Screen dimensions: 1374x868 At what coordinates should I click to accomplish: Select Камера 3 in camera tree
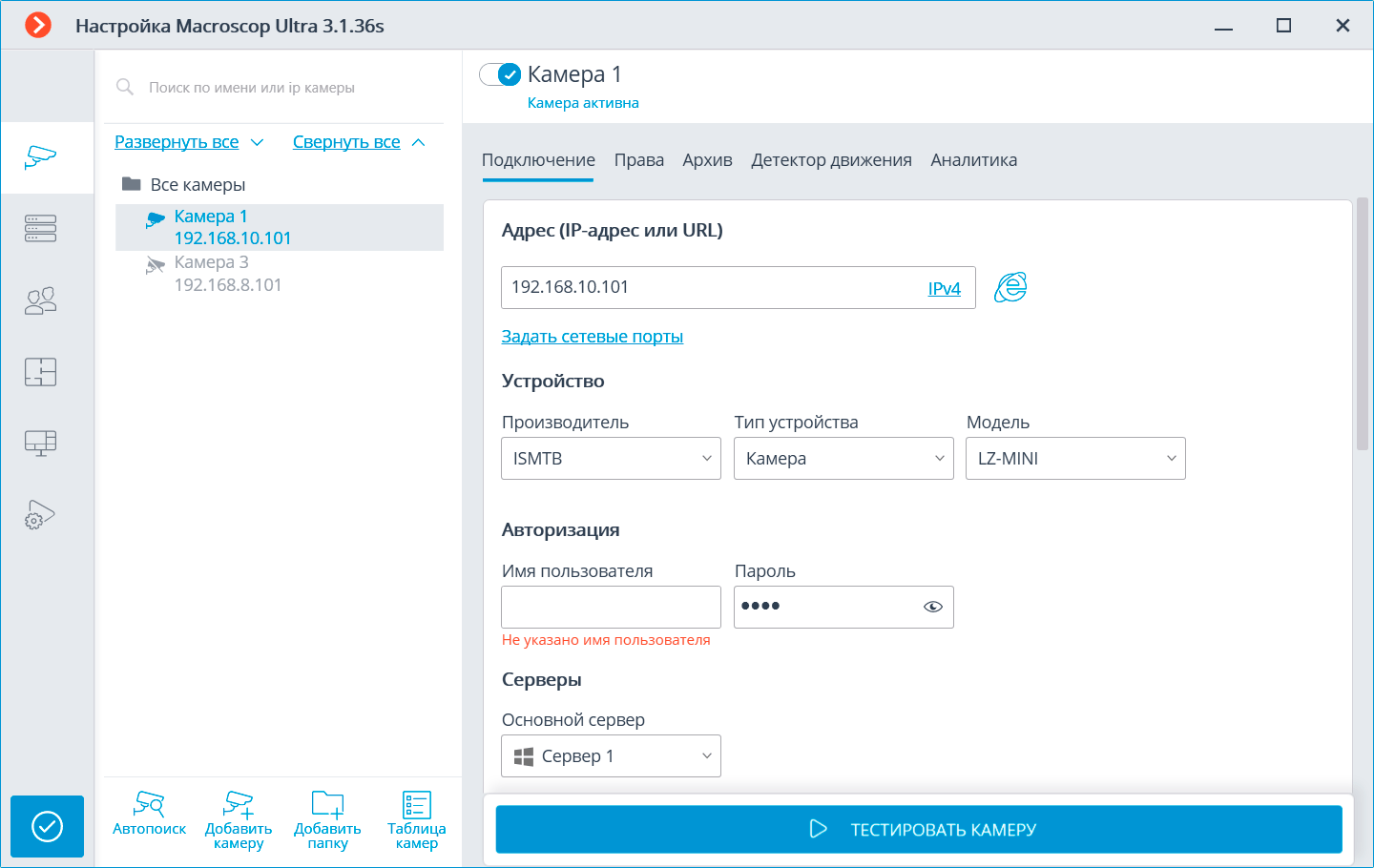pos(280,274)
